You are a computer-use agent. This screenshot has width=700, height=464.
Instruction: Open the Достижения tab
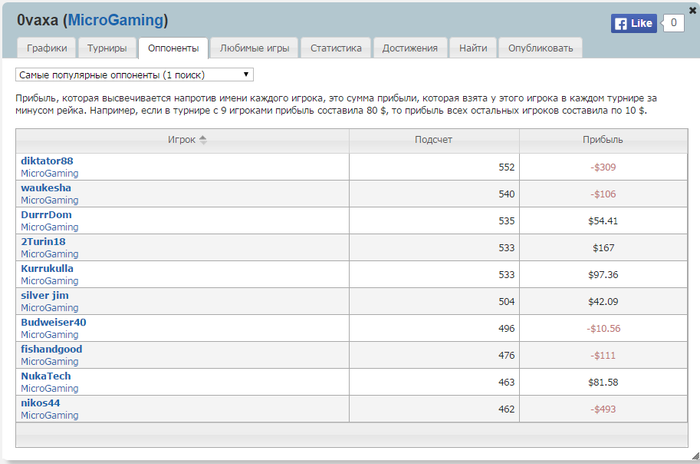410,48
